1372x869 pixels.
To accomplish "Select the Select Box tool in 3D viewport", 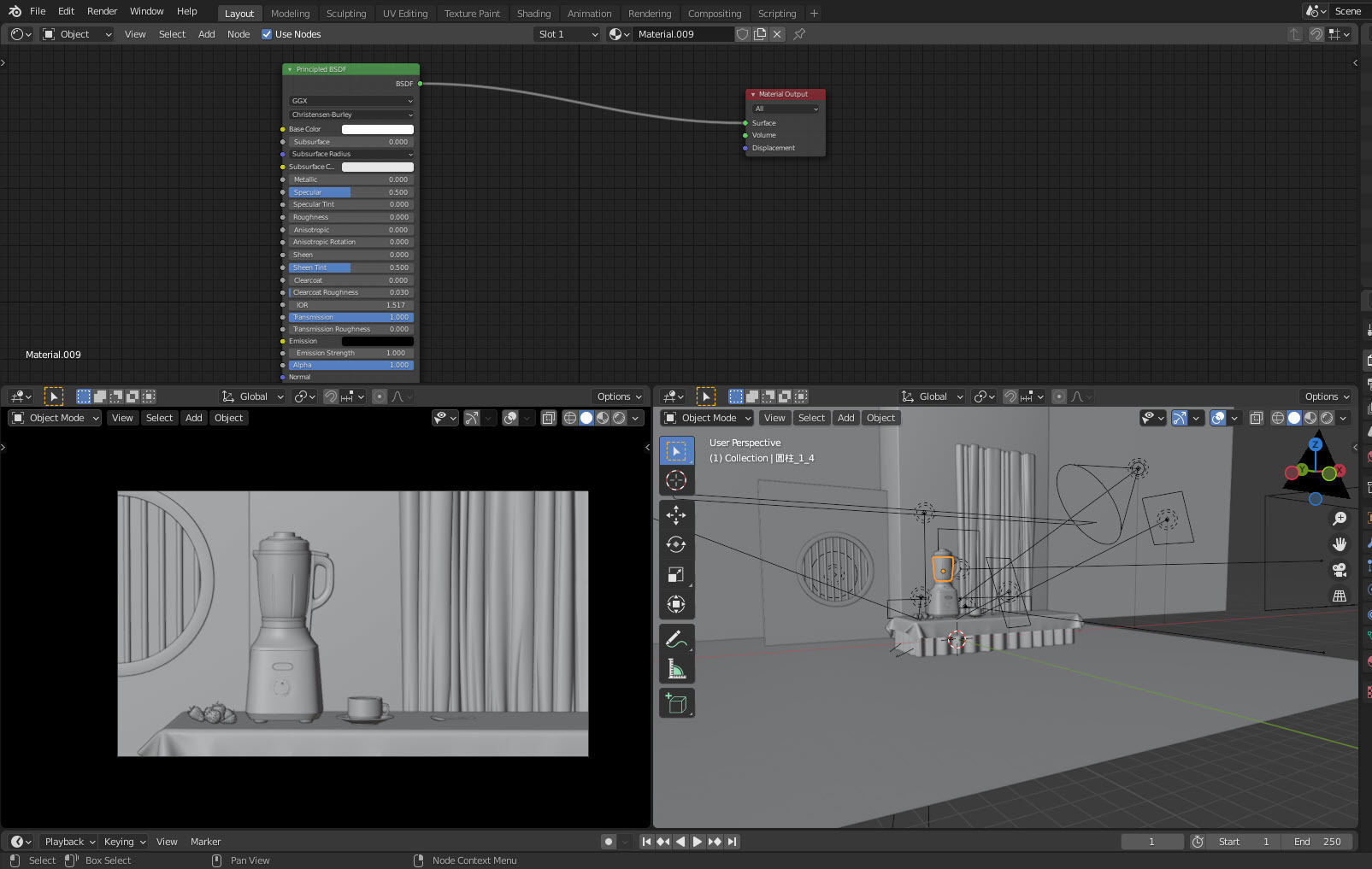I will pos(675,450).
